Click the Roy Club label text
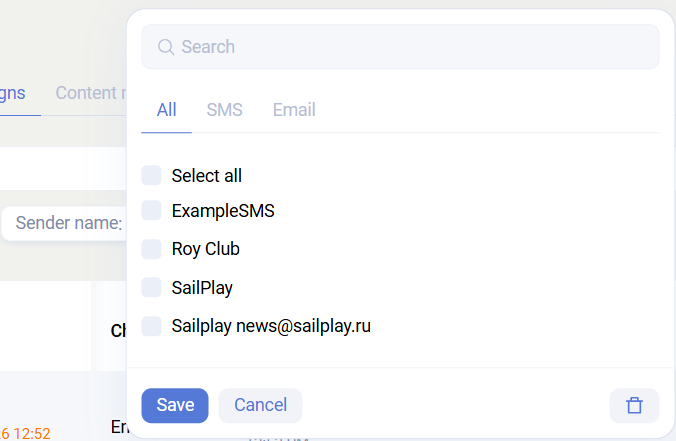The width and height of the screenshot is (676, 441). [205, 249]
